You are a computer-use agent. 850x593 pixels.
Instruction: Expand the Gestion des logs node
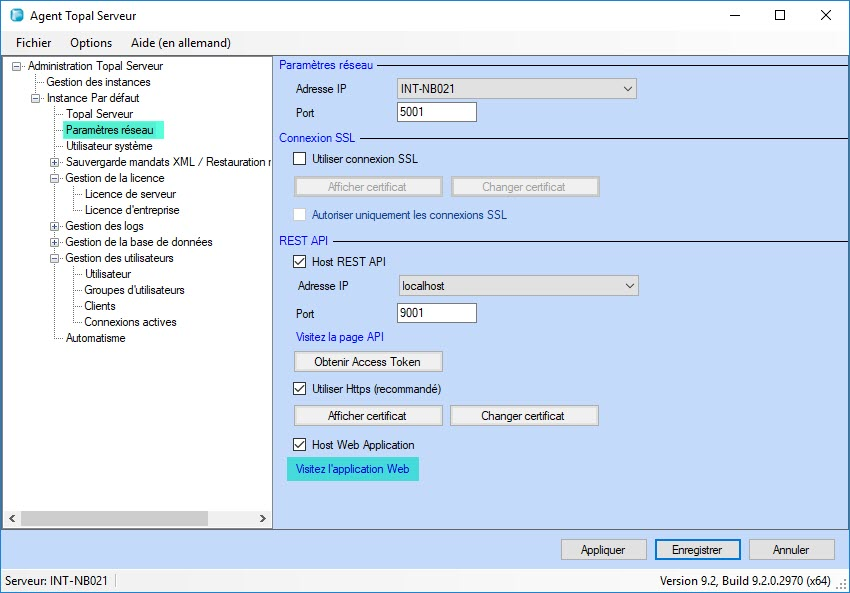[55, 226]
